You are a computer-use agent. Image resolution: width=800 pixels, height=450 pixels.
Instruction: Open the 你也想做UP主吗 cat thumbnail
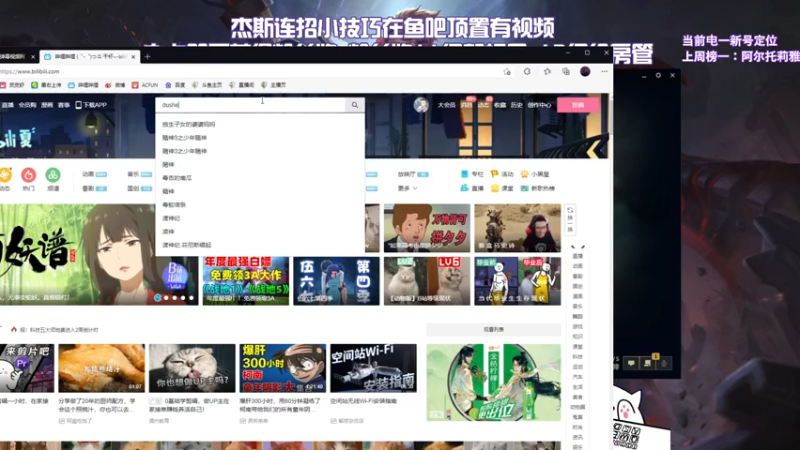pyautogui.click(x=192, y=368)
